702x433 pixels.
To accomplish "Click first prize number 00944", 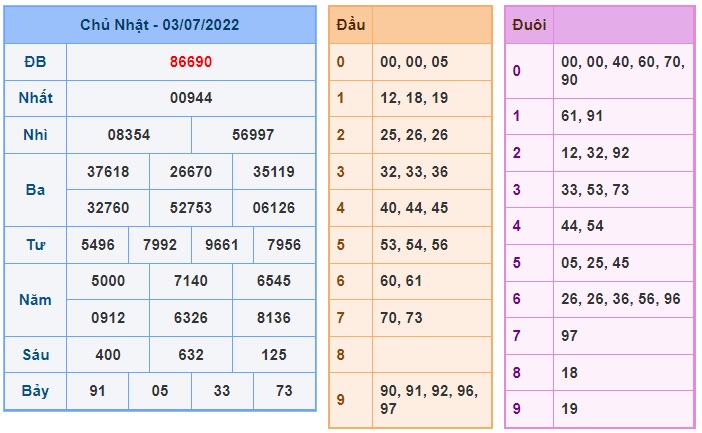I will (x=191, y=98).
